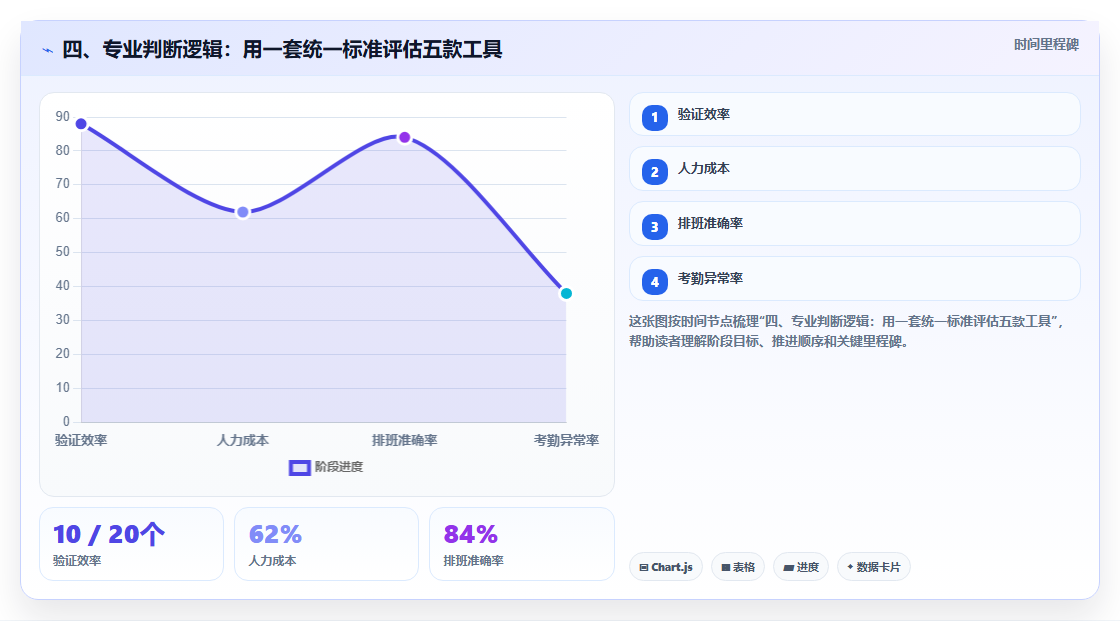Open the 验证效率 list item

tap(854, 114)
